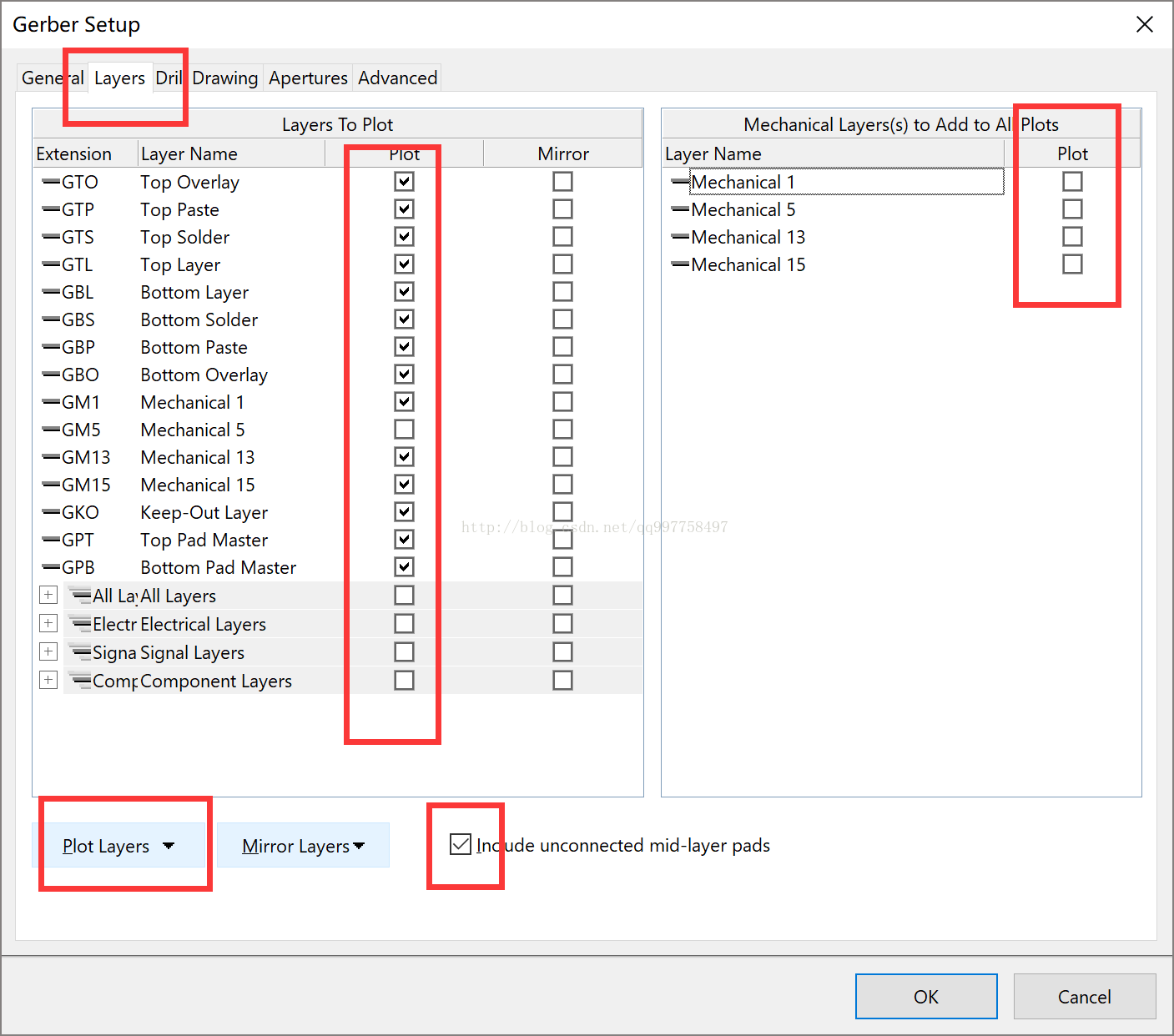Enable Mirror for Electrical Layers group
The height and width of the screenshot is (1036, 1174).
click(562, 623)
